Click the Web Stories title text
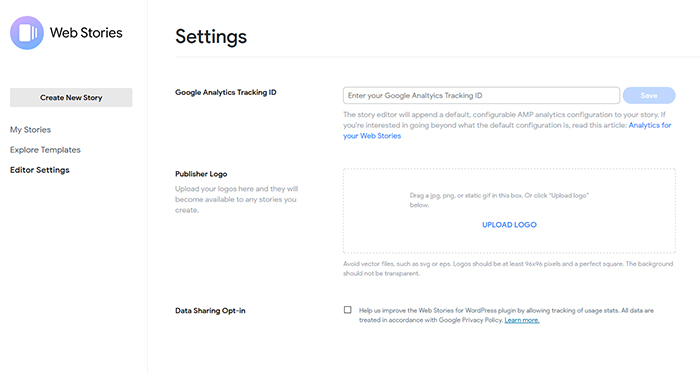 [86, 33]
